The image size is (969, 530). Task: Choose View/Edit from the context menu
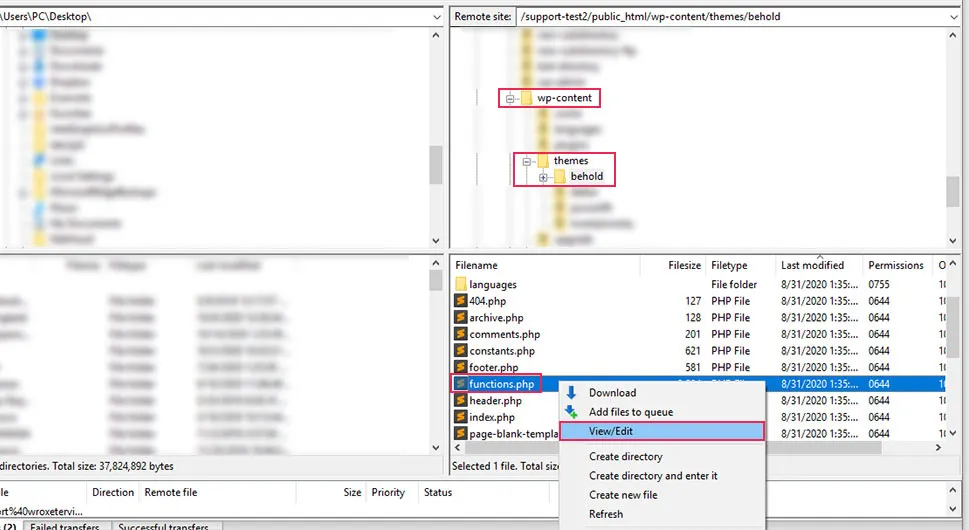coord(610,431)
